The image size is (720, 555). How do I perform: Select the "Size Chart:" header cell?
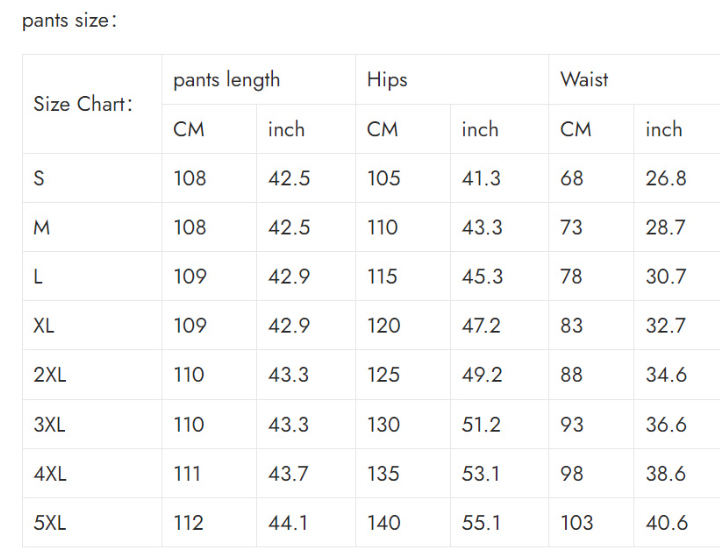coord(83,104)
